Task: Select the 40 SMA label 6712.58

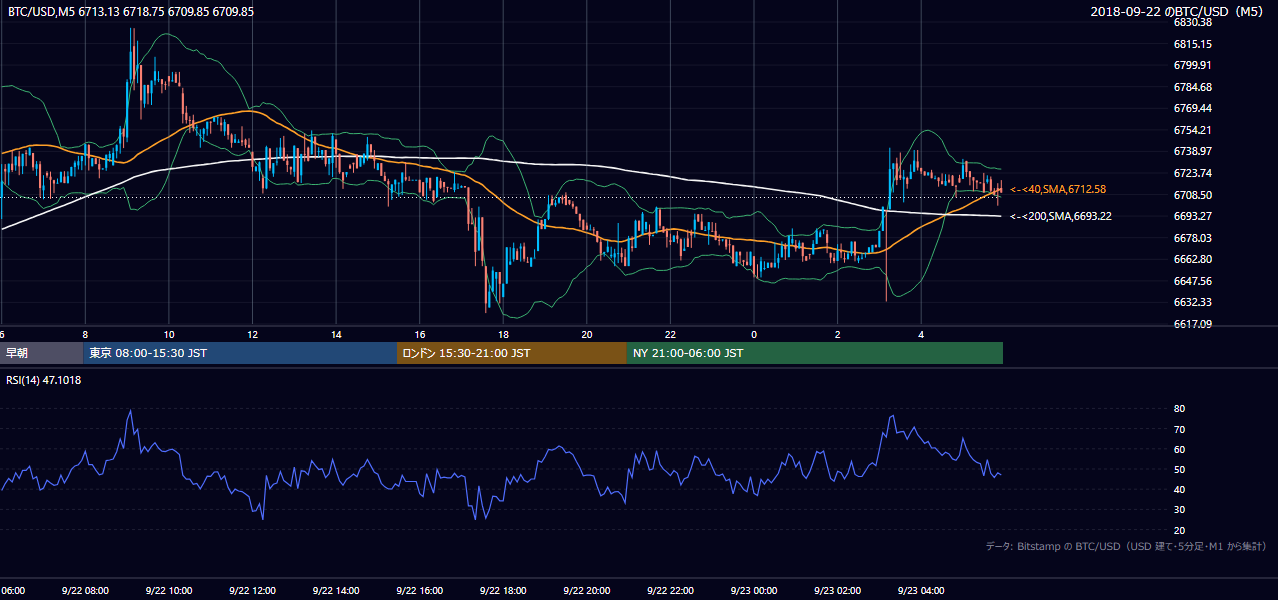Action: [1058, 189]
